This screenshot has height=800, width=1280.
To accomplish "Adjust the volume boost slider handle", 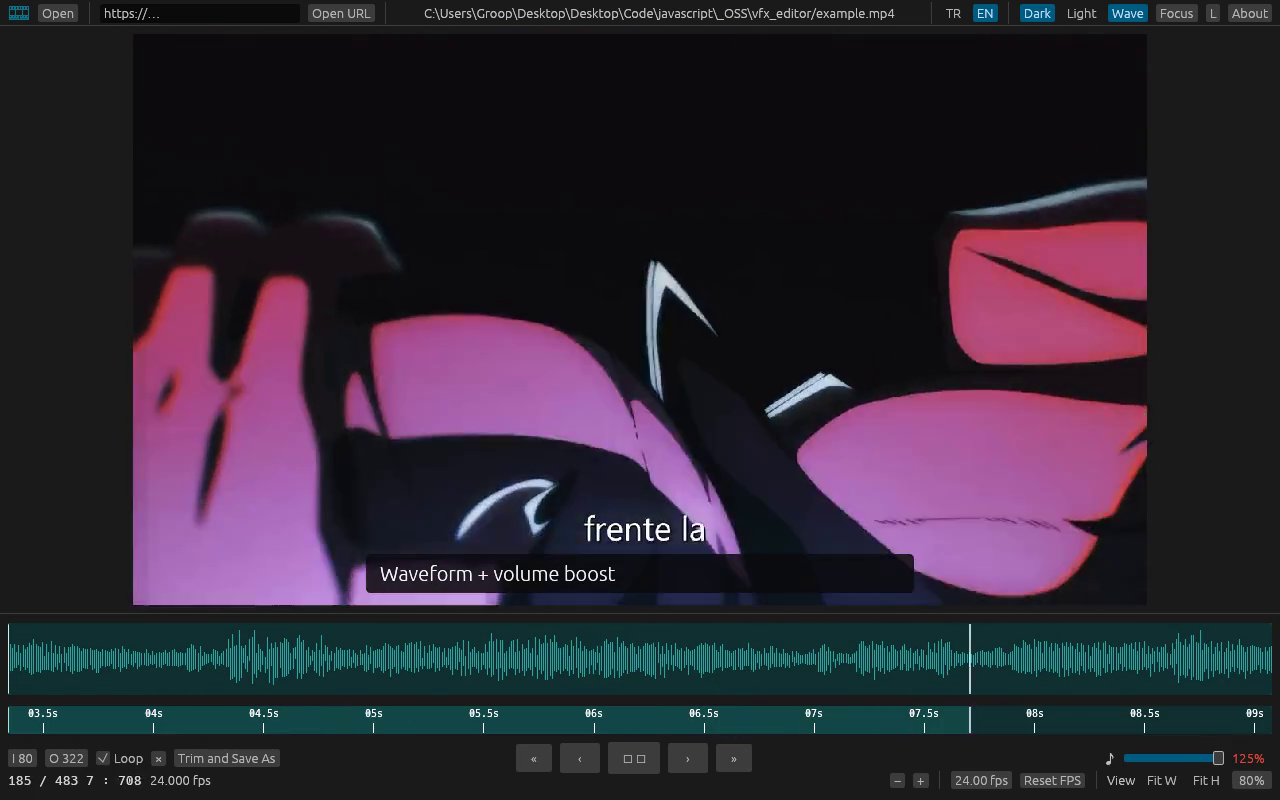I will pyautogui.click(x=1218, y=758).
